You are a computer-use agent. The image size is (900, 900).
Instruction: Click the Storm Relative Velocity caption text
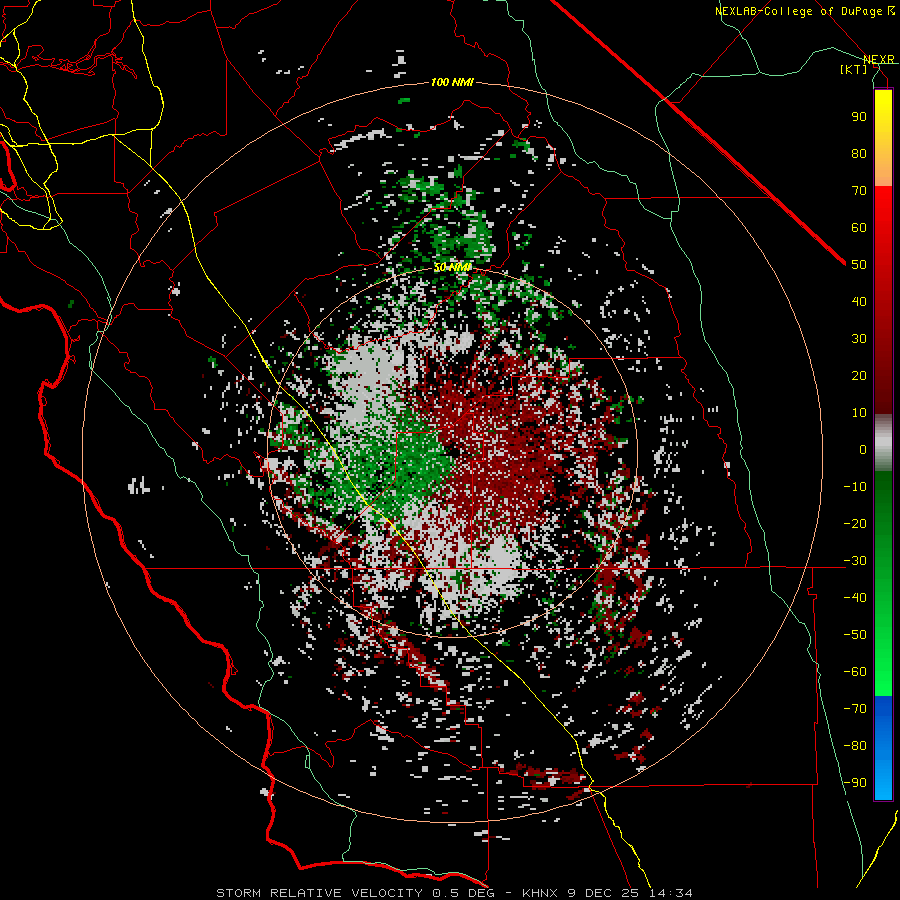point(454,893)
